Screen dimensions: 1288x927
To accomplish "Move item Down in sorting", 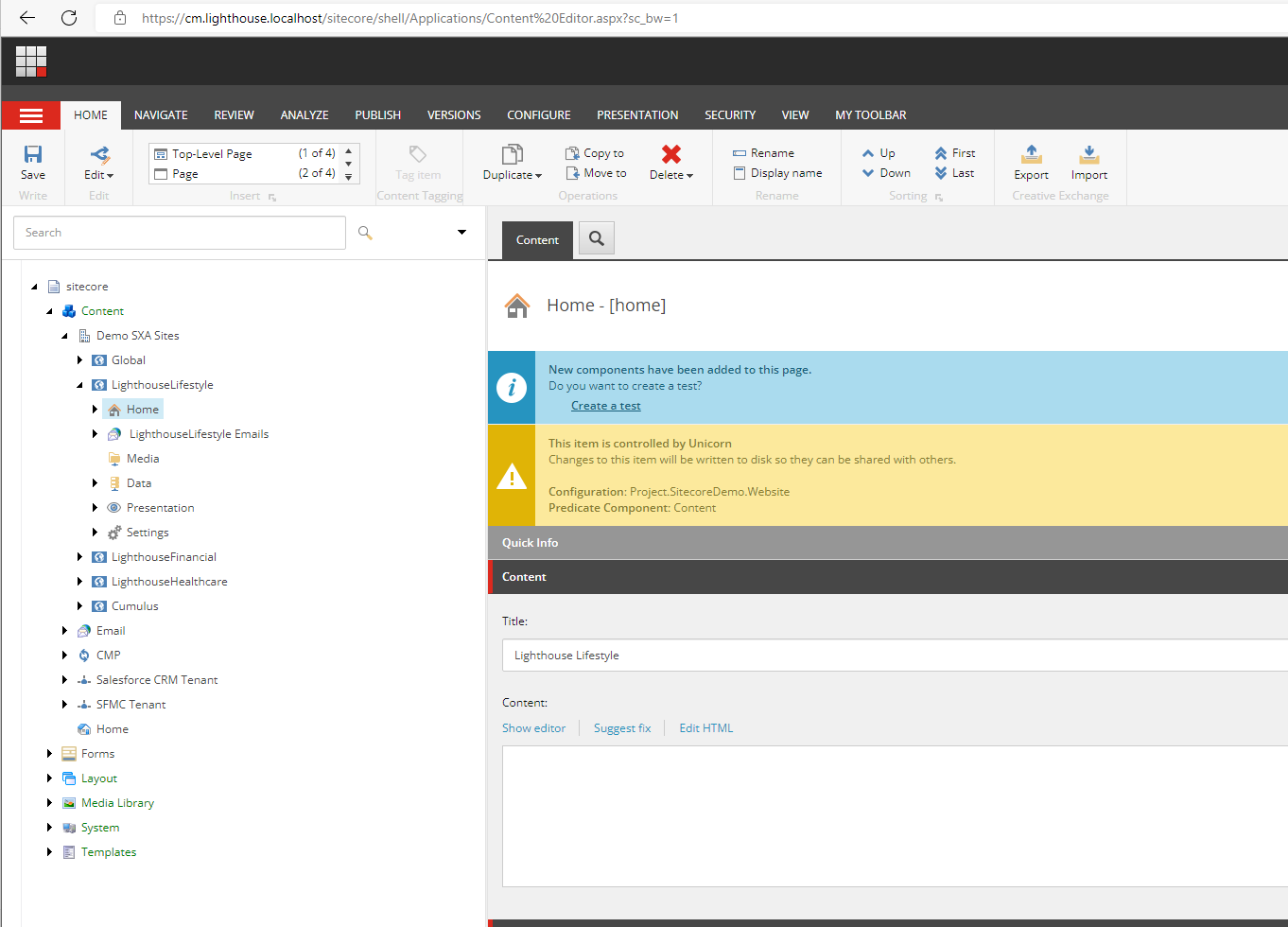I will coord(886,173).
